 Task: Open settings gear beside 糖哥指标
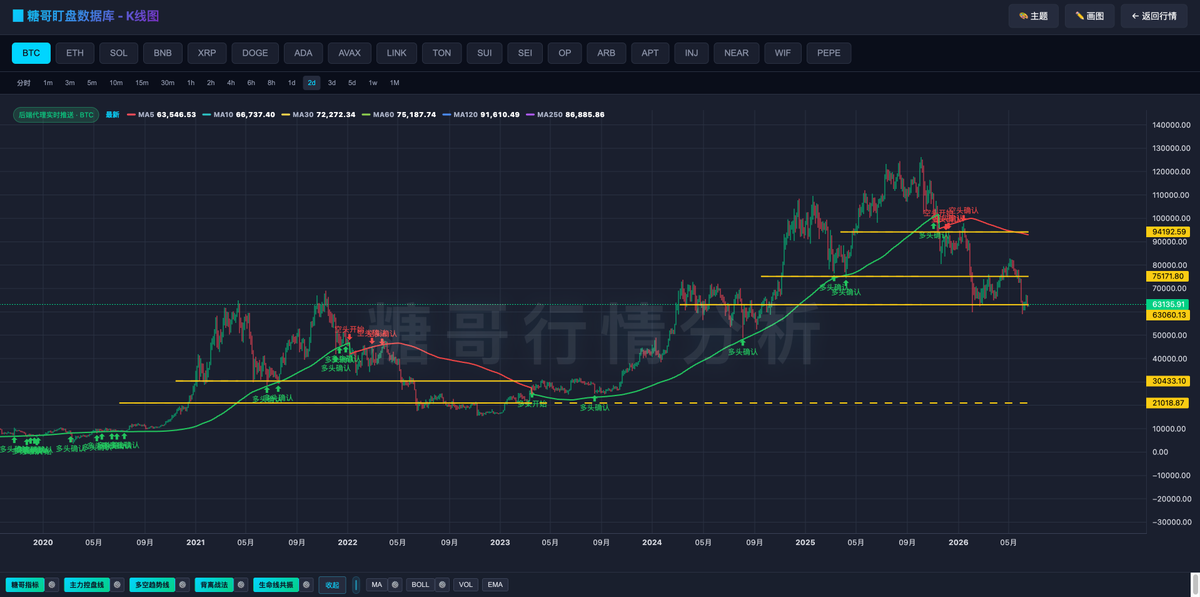pyautogui.click(x=51, y=585)
